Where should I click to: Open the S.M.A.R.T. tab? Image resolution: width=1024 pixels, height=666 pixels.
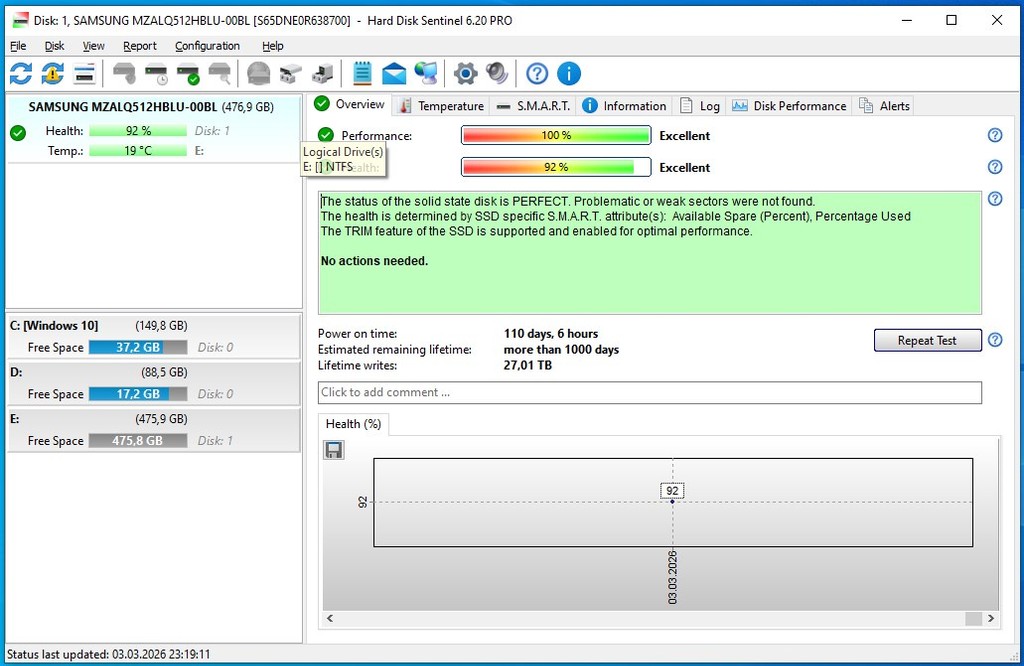pos(534,106)
